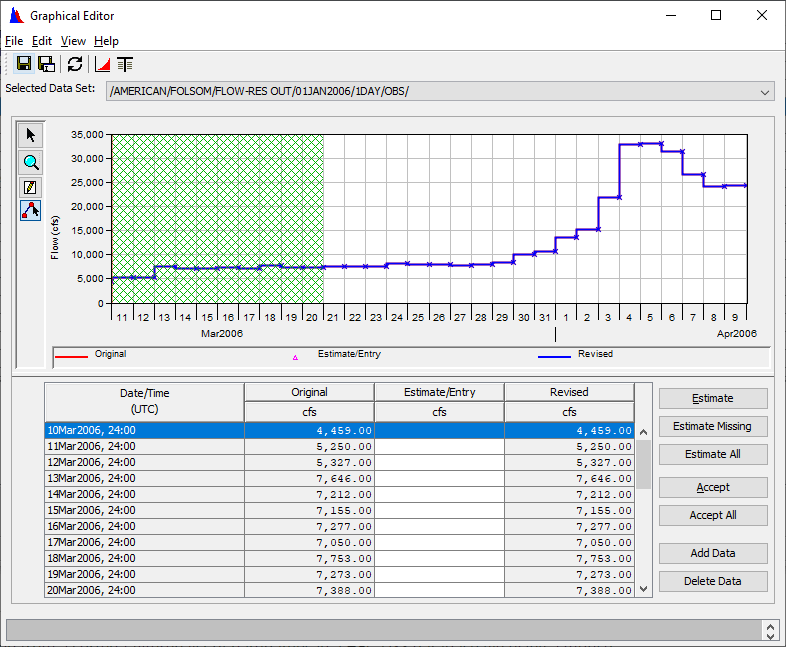Screen dimensions: 786x647
Task: Click the Save As toolbar icon
Action: click(x=46, y=64)
